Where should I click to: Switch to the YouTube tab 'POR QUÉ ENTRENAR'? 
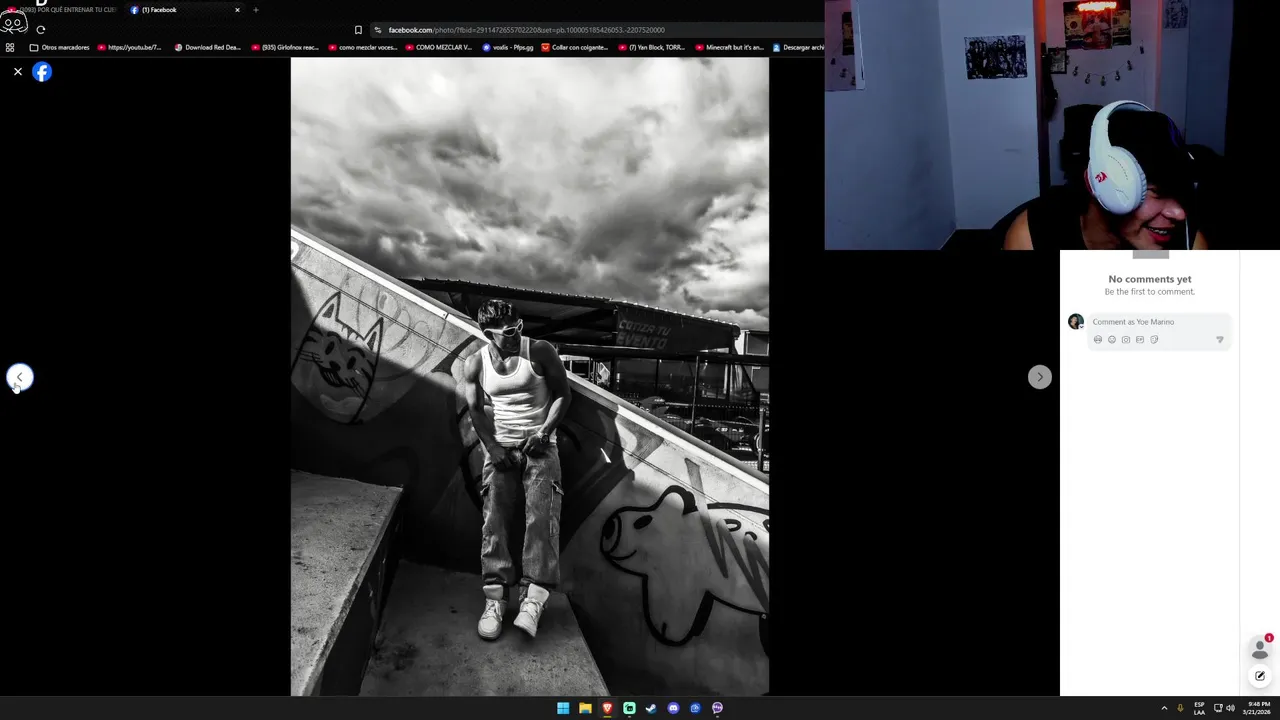(x=62, y=10)
